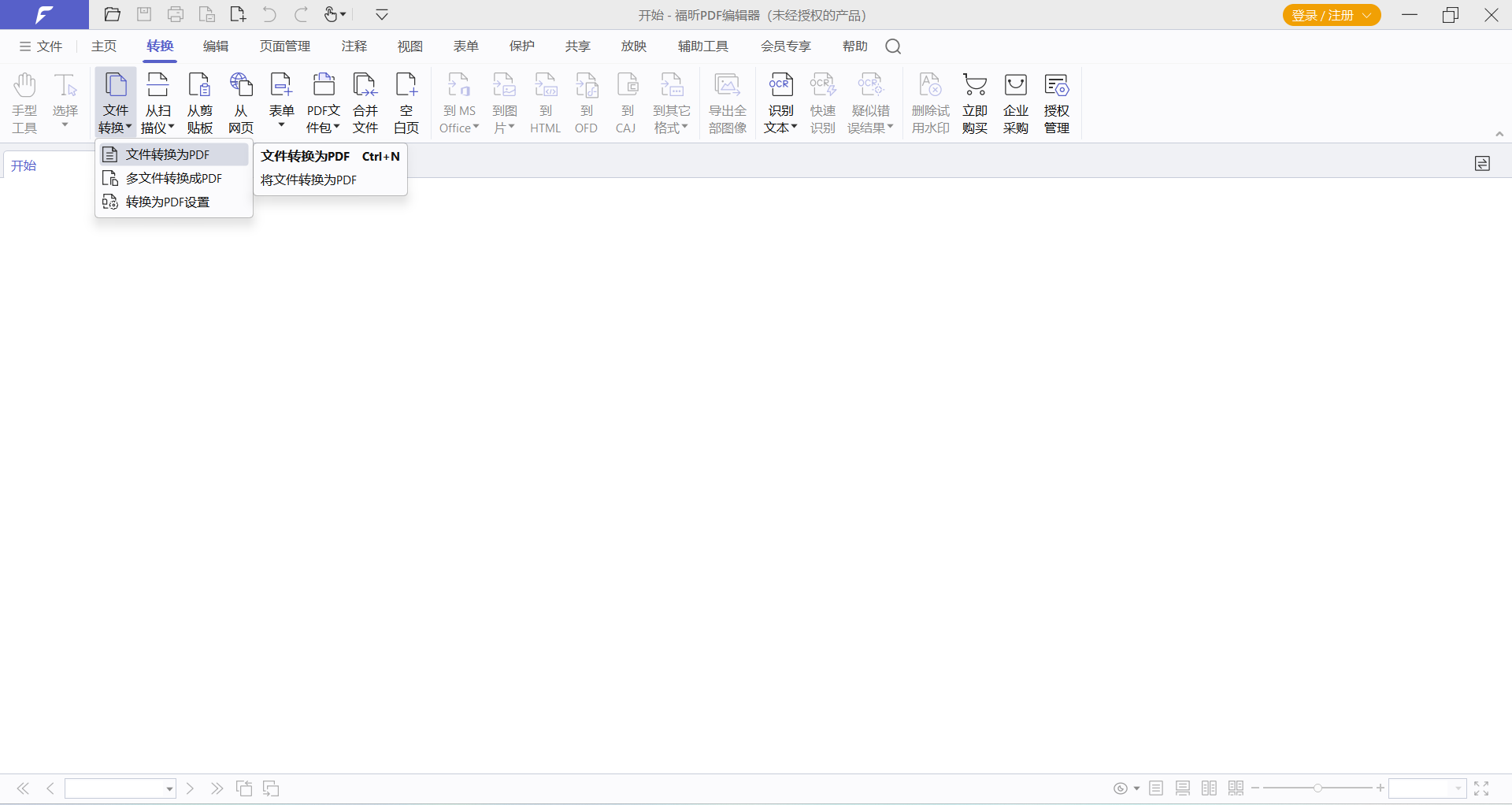Click the 到 OFD export icon
The height and width of the screenshot is (805, 1512).
click(x=587, y=103)
